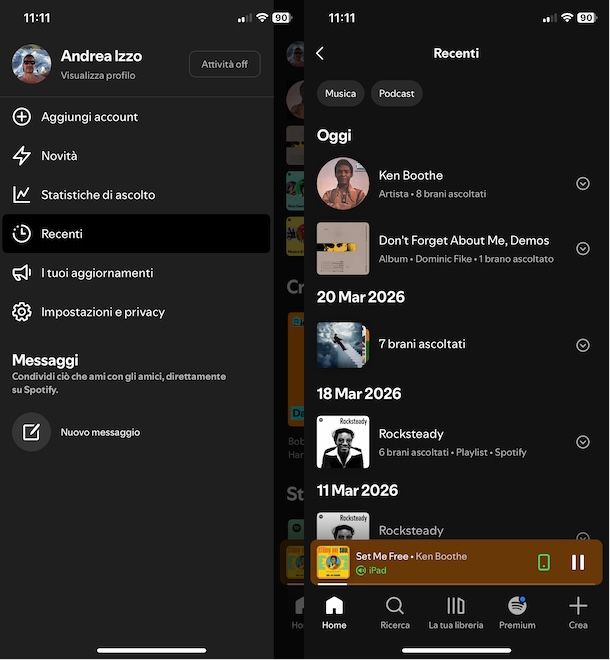The height and width of the screenshot is (660, 610).
Task: Tap the megaphone icon for I tuoi aggiornamenti
Action: click(21, 273)
